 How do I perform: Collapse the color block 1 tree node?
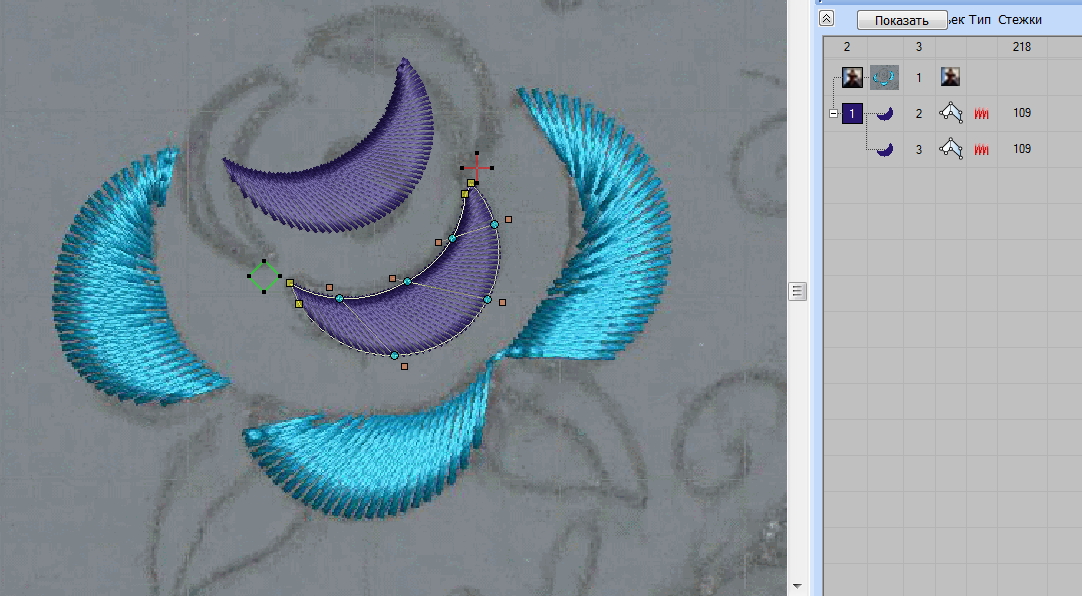833,114
